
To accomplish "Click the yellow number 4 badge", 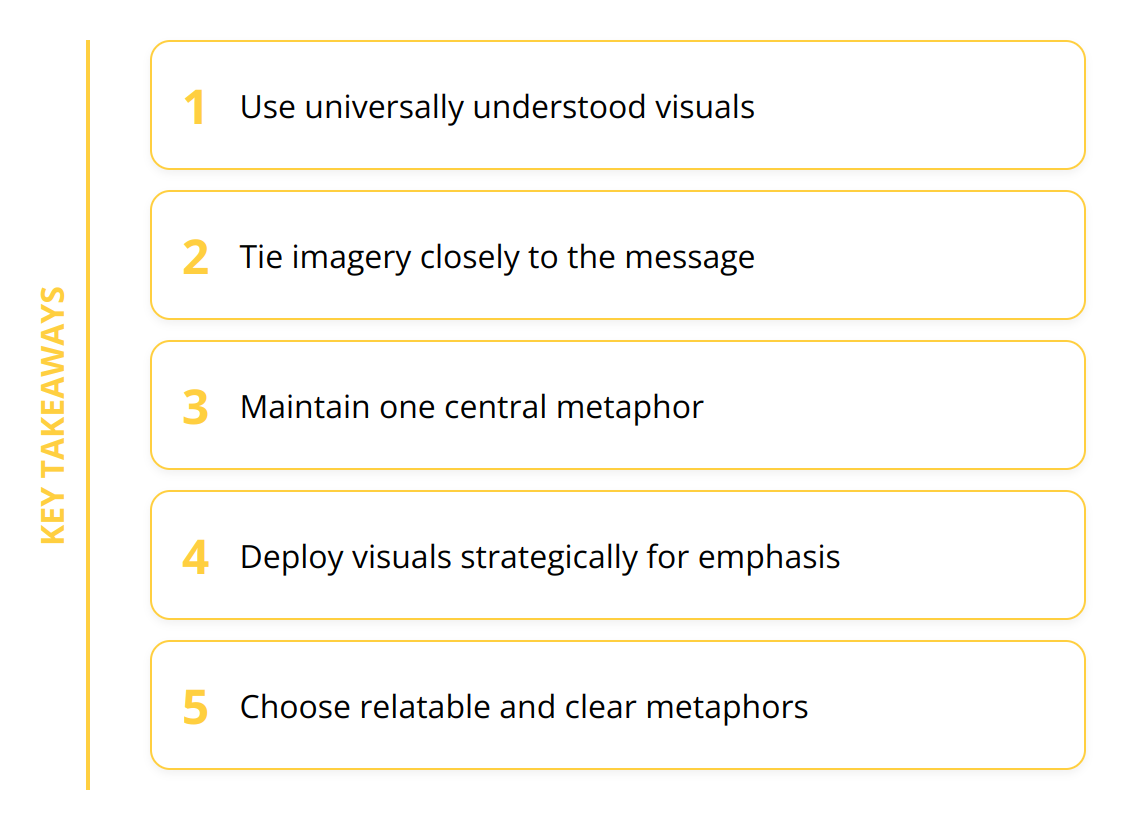I will click(195, 557).
